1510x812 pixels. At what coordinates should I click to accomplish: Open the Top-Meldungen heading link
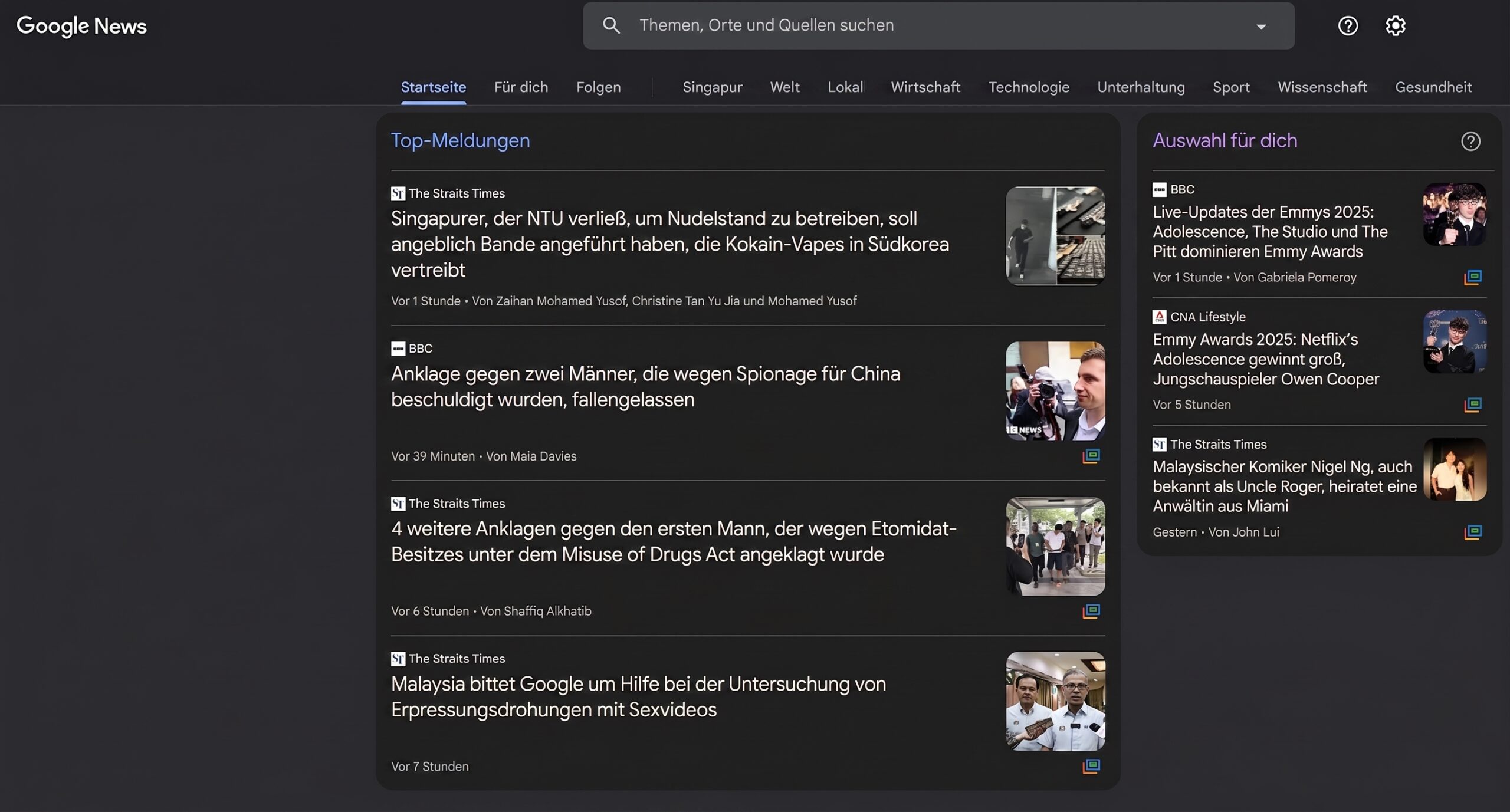coord(460,141)
